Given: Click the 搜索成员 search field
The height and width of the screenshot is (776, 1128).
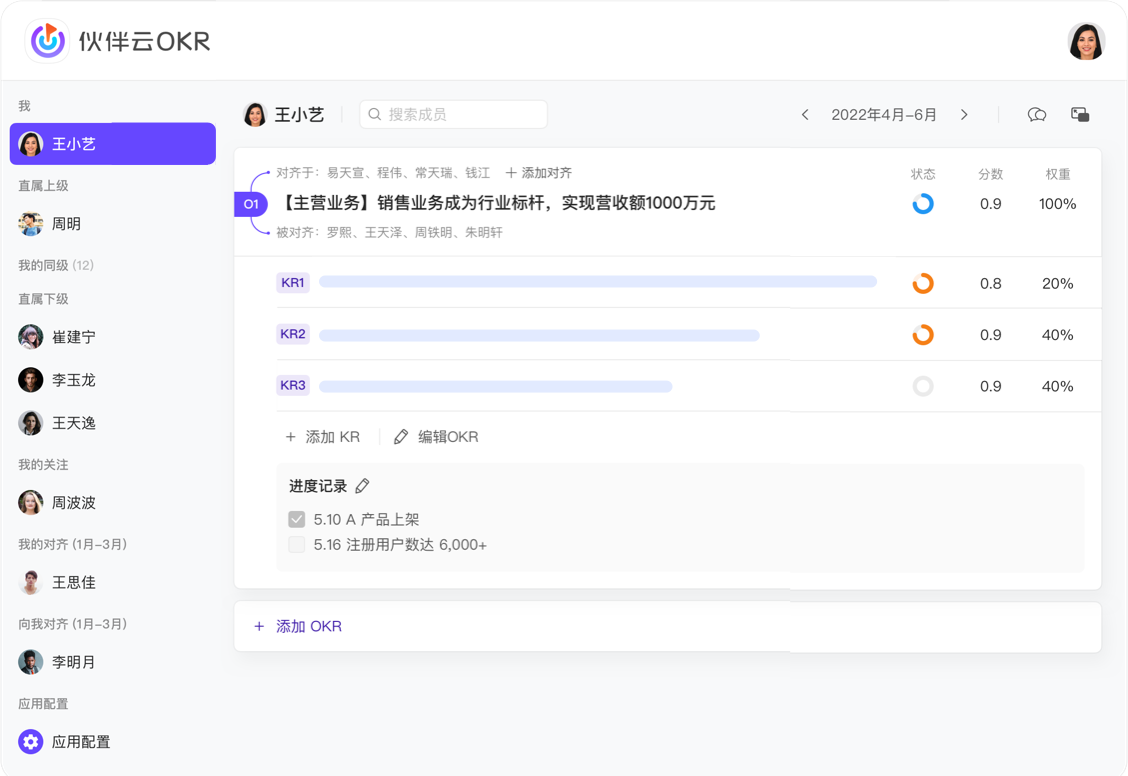Looking at the screenshot, I should point(454,115).
